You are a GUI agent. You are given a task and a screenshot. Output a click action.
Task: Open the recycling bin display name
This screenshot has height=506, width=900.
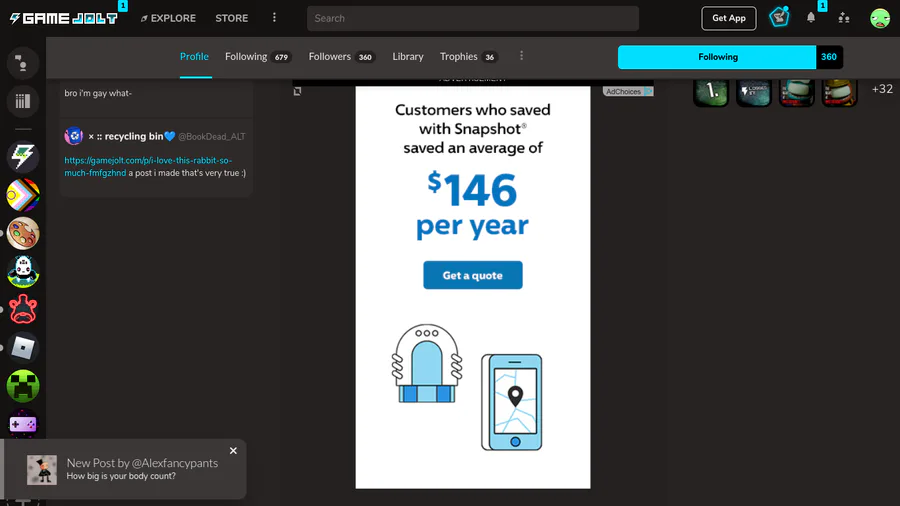pos(131,137)
